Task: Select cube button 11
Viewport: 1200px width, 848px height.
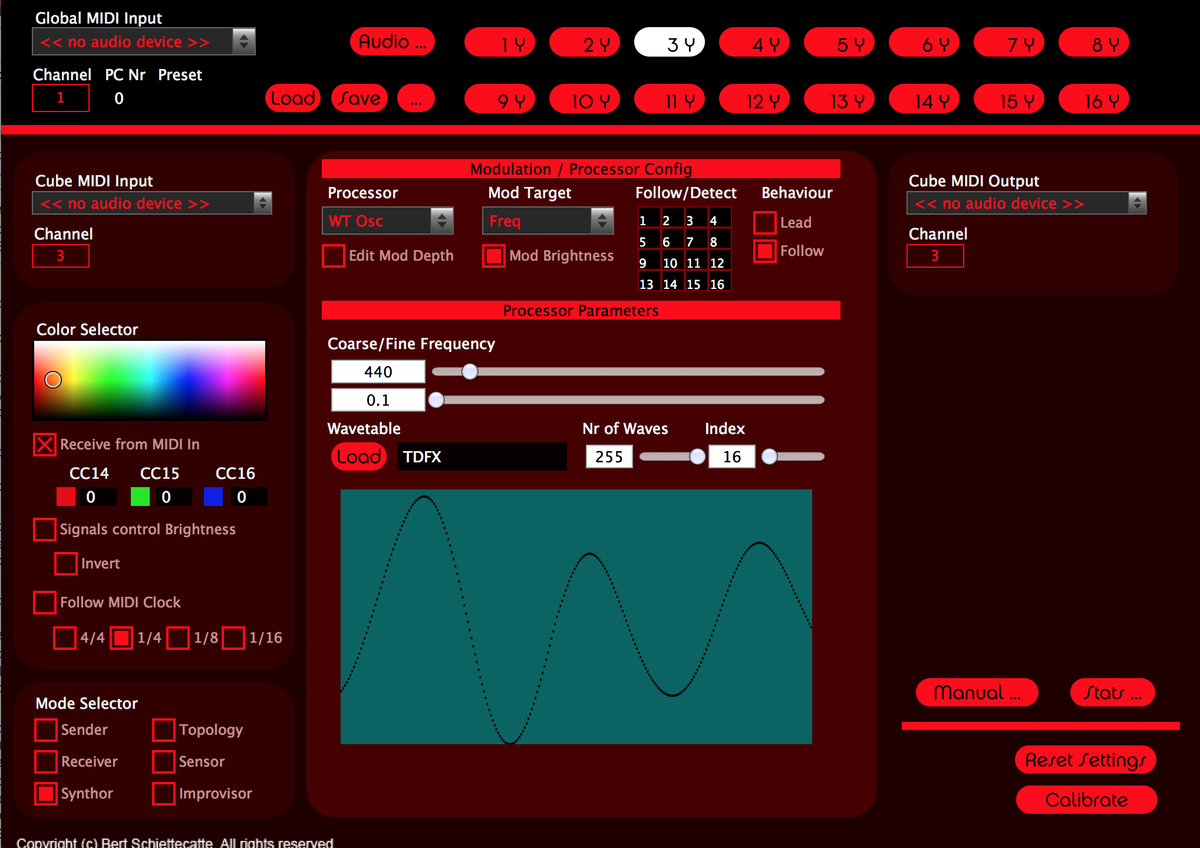Action: 670,99
